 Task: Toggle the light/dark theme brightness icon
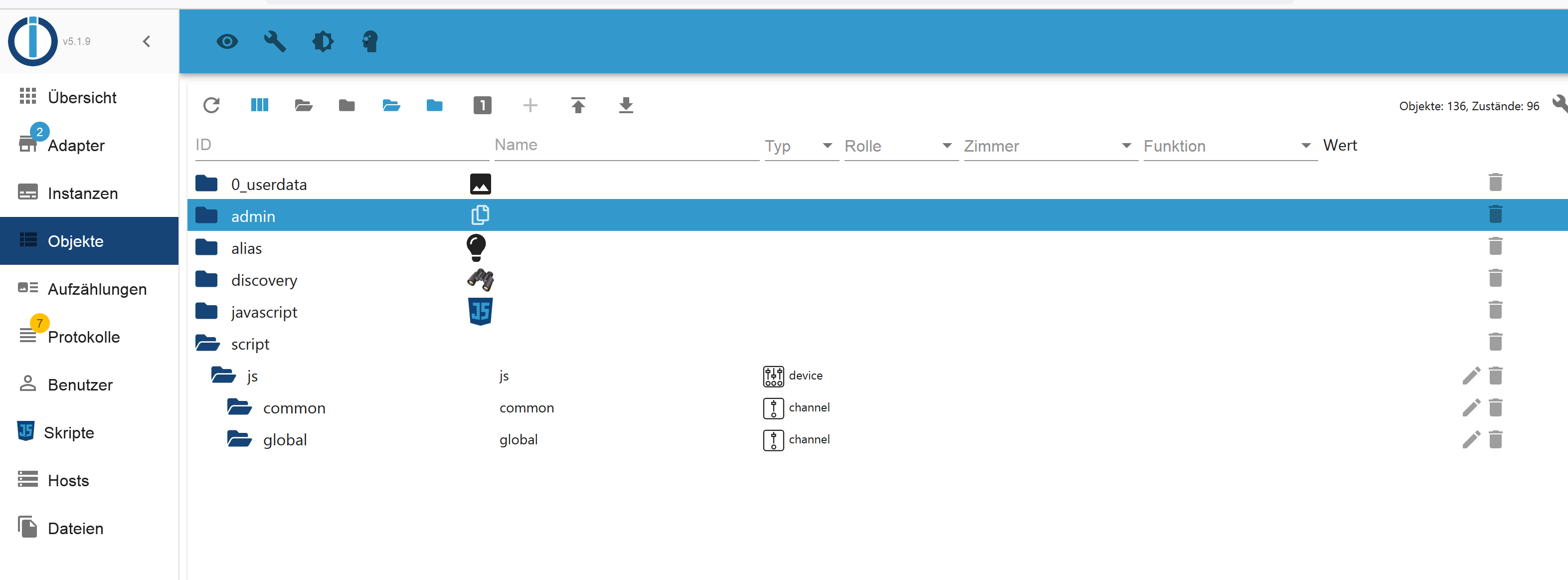[x=323, y=41]
